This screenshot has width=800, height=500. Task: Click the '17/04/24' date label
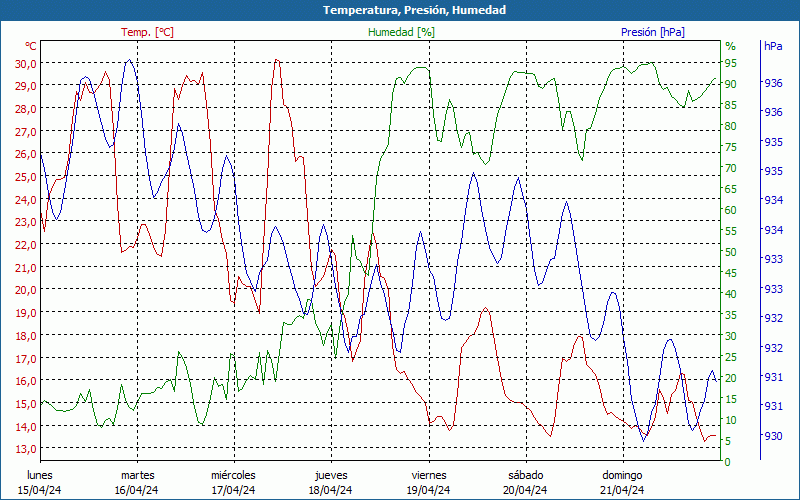coord(234,490)
